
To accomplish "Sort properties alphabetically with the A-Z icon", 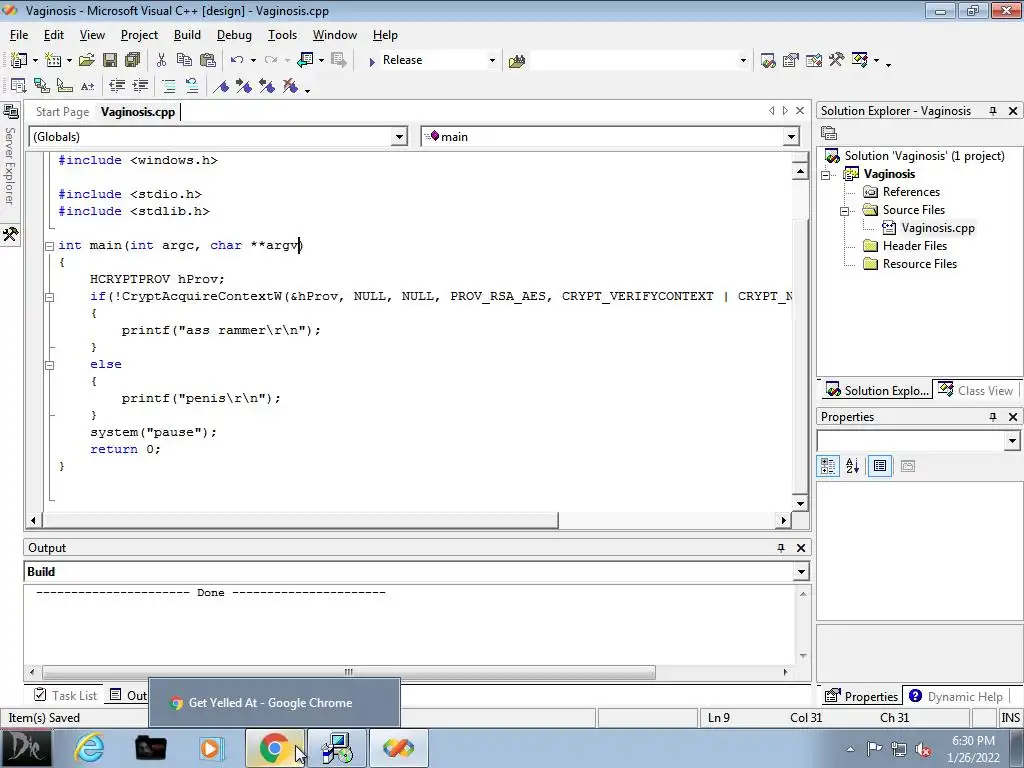I will 853,466.
